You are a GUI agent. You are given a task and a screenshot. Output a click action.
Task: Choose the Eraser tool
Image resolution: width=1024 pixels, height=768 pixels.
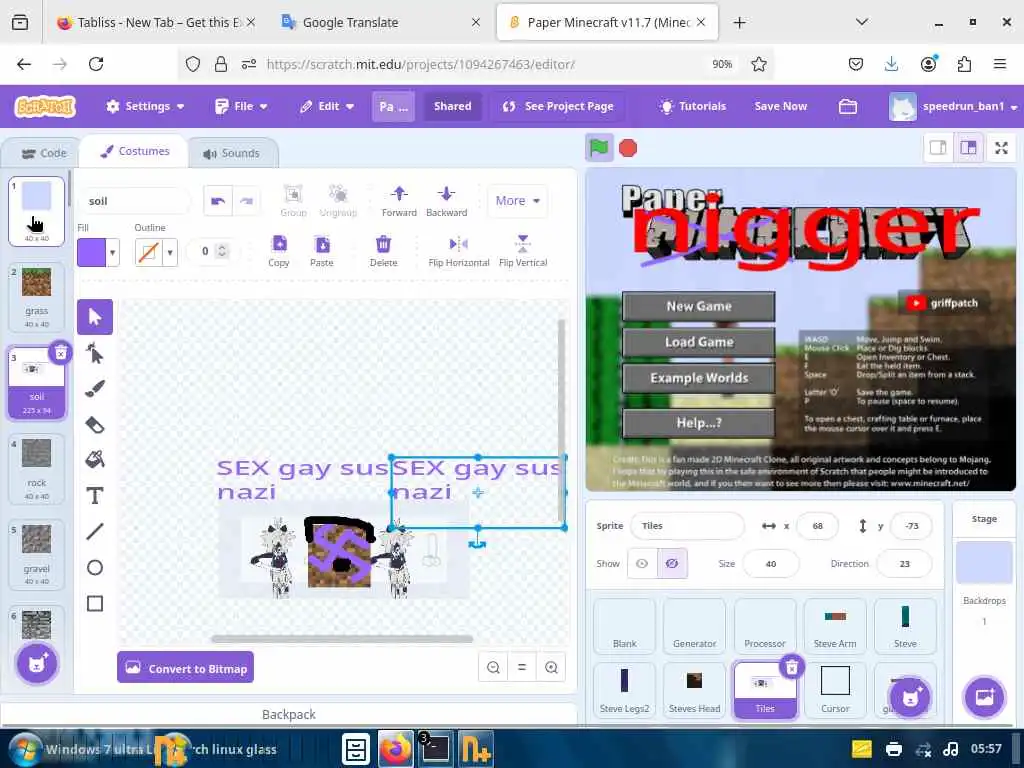[x=95, y=425]
